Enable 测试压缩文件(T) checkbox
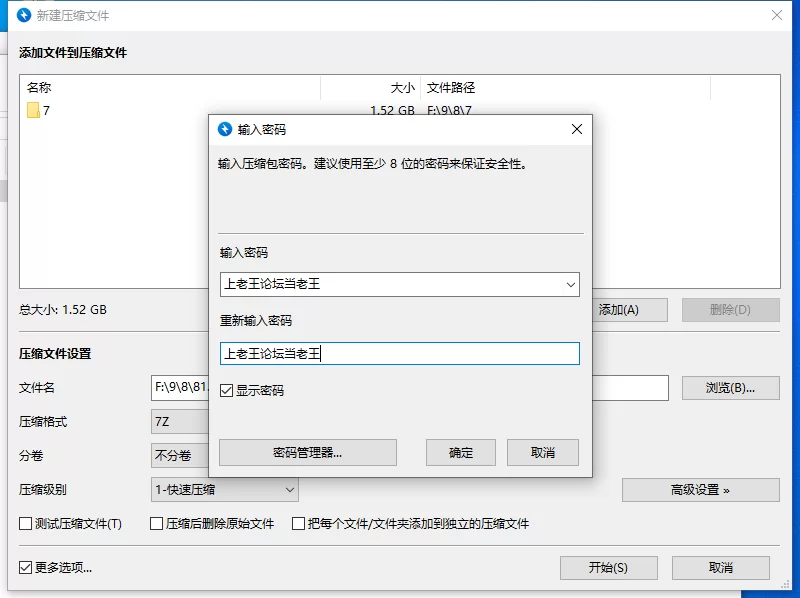 tap(26, 524)
